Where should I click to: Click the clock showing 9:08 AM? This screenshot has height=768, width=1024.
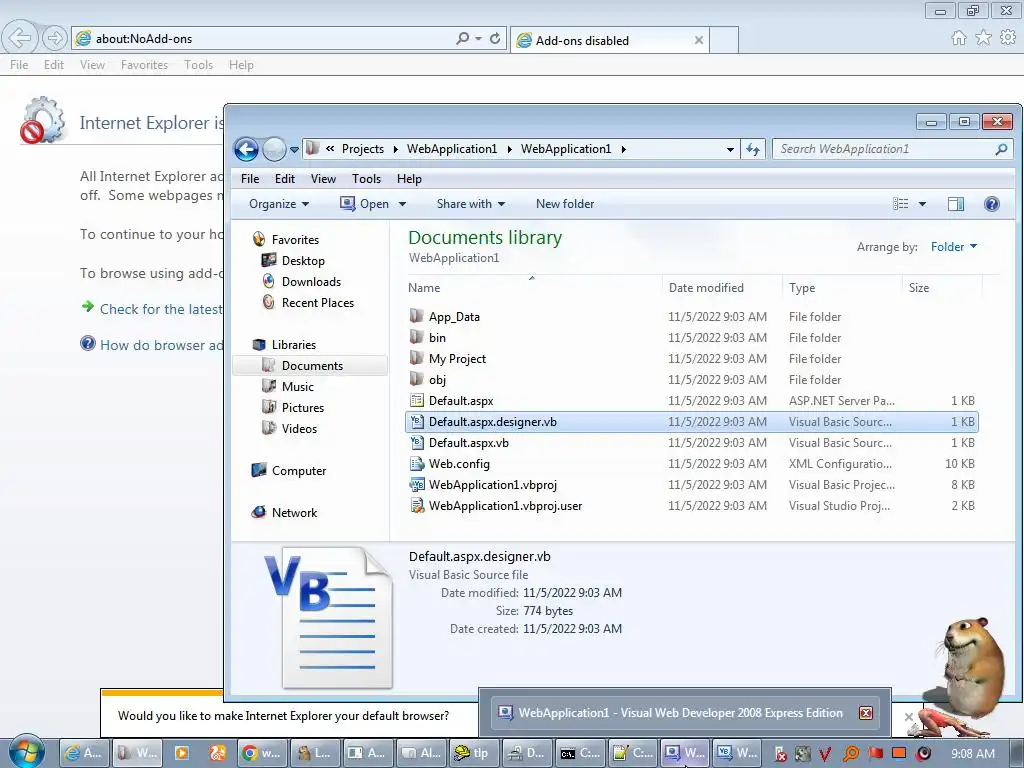coord(973,754)
